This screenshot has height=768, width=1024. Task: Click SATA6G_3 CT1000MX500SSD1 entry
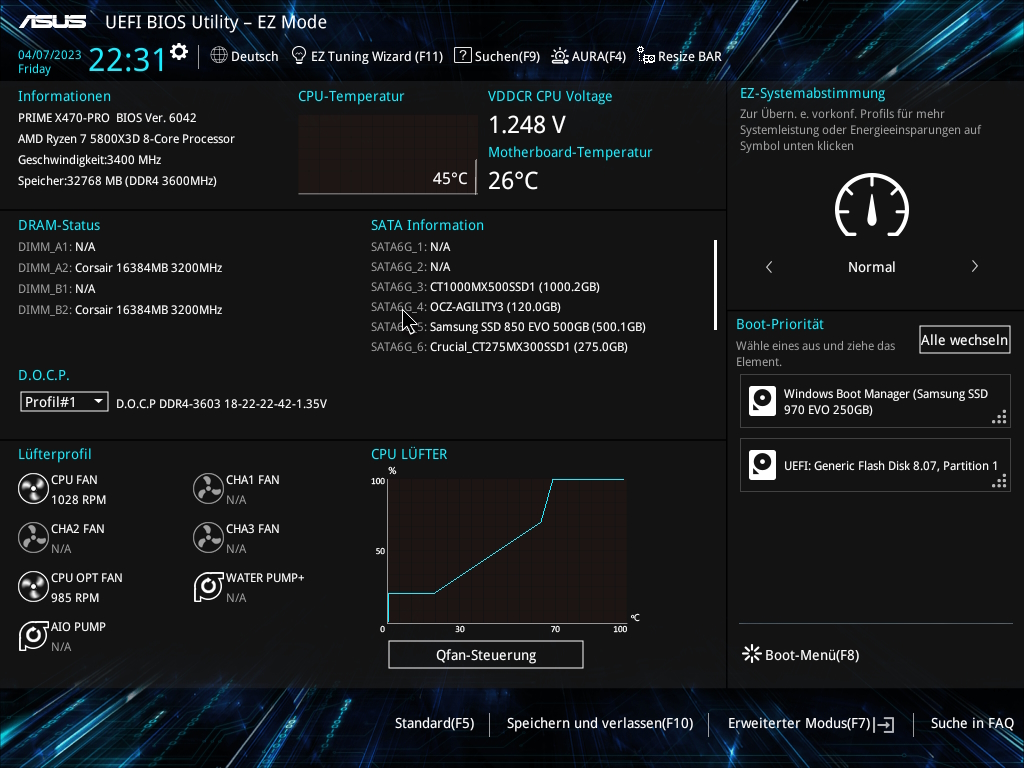pos(485,287)
